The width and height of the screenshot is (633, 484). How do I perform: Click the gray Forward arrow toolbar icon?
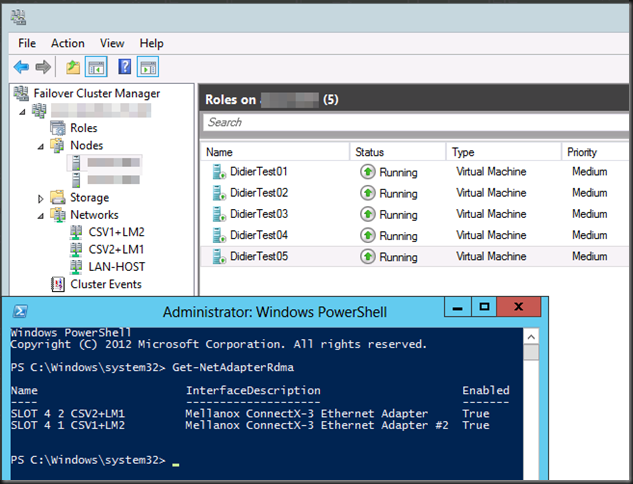43,67
